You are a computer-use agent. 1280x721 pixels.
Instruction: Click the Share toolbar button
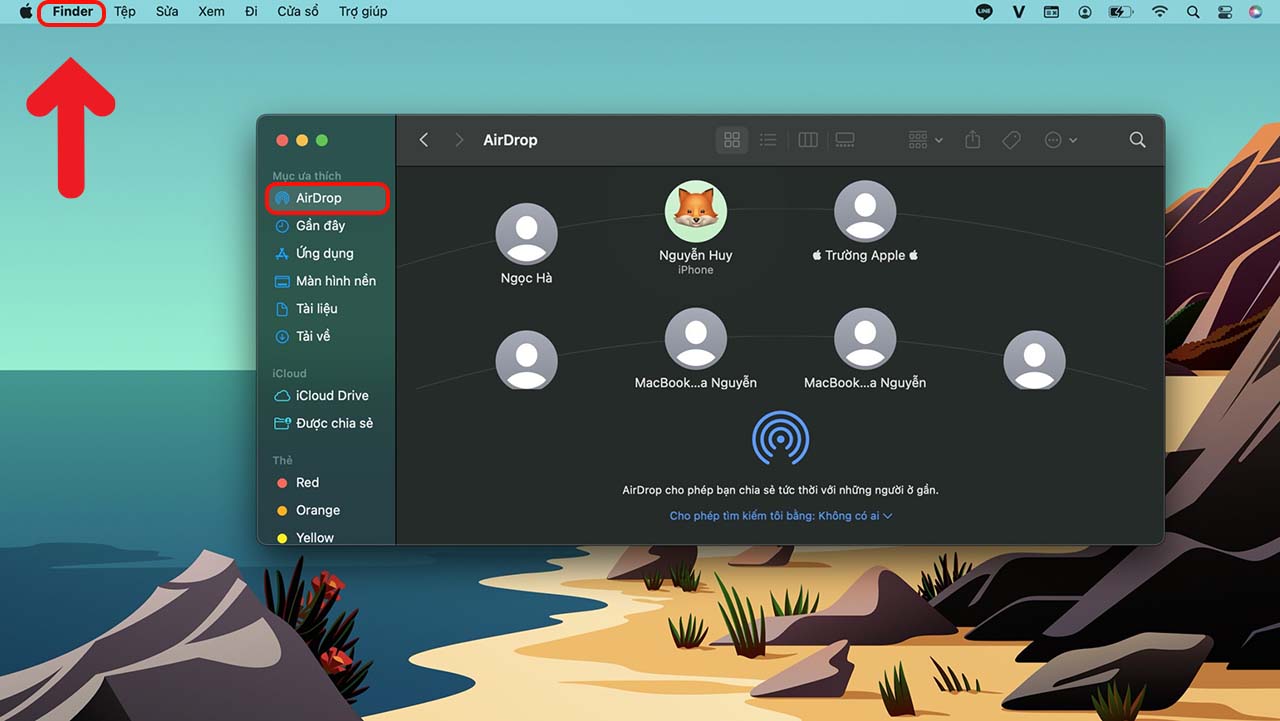(973, 140)
